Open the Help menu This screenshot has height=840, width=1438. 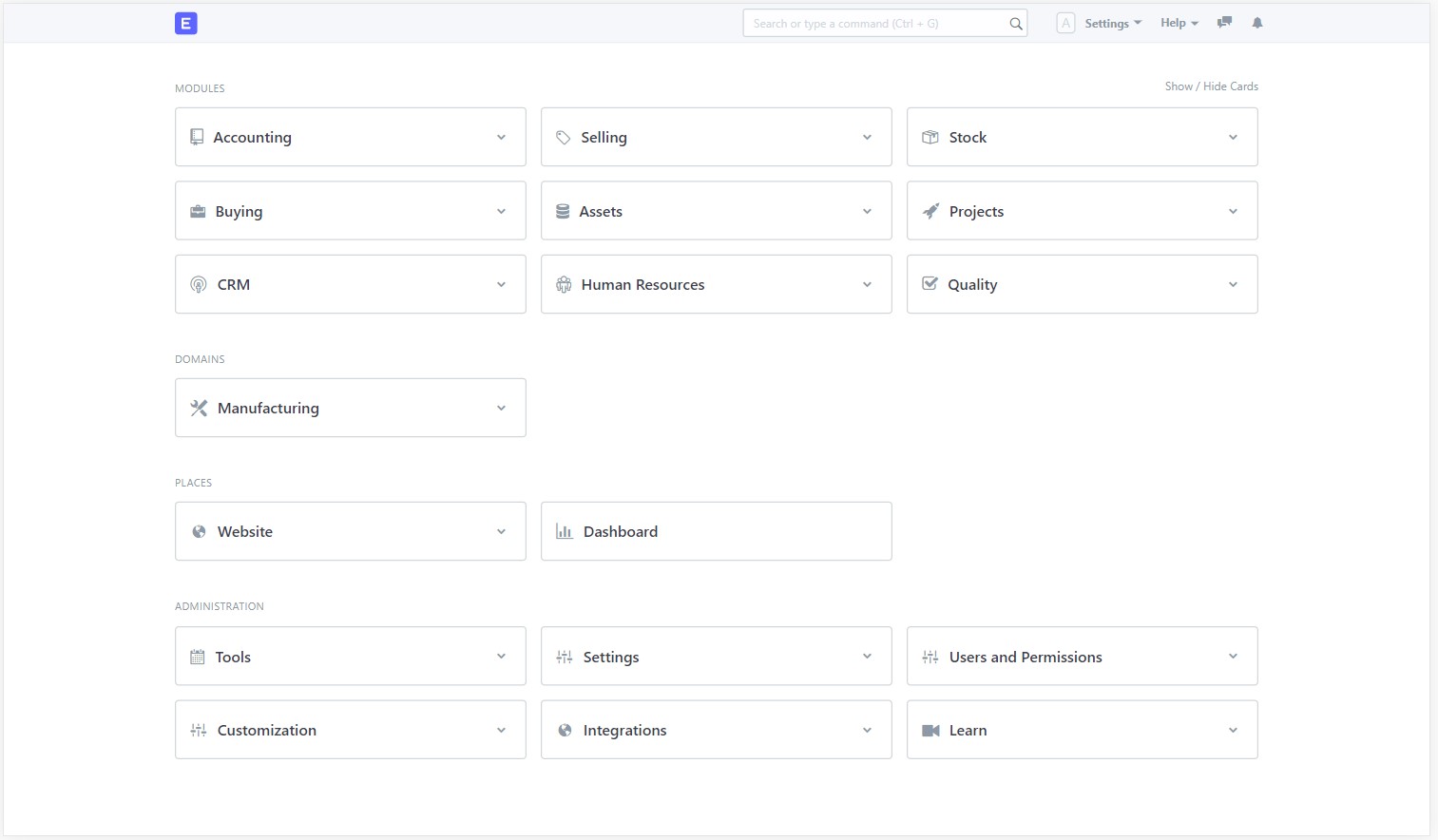tap(1179, 24)
